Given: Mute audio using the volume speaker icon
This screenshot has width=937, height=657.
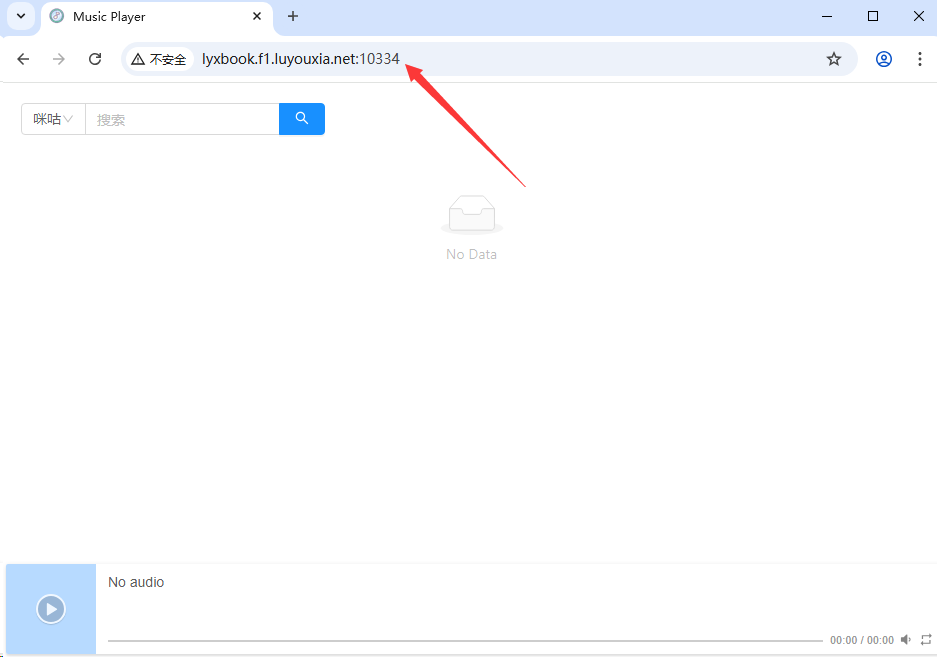Looking at the screenshot, I should (x=906, y=640).
